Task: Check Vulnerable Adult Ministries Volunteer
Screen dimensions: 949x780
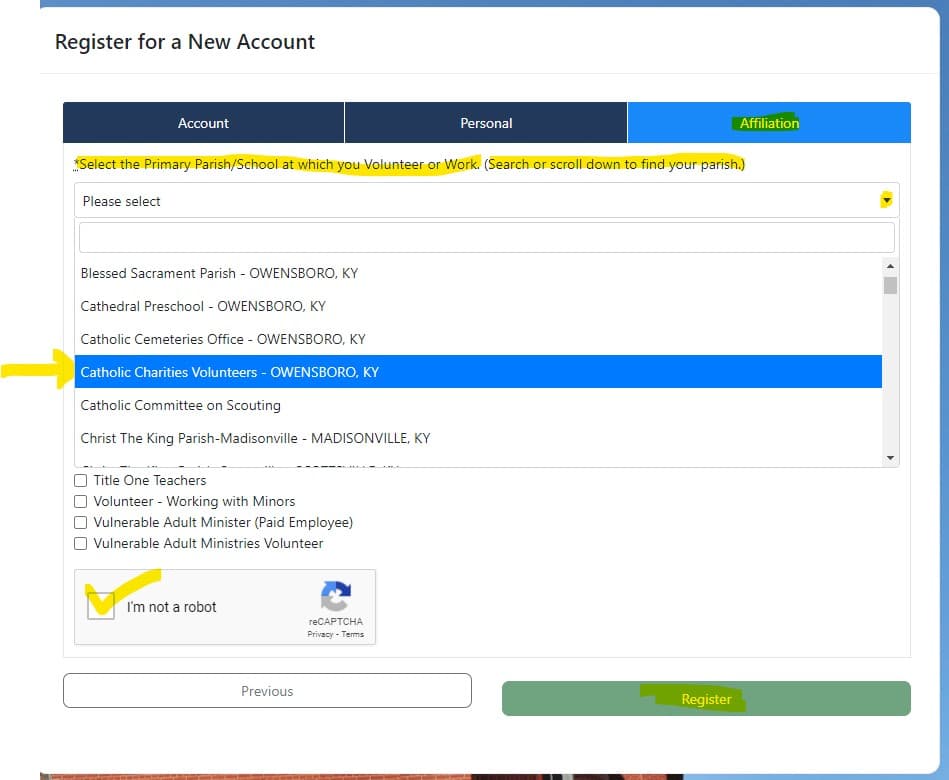Action: coord(80,543)
